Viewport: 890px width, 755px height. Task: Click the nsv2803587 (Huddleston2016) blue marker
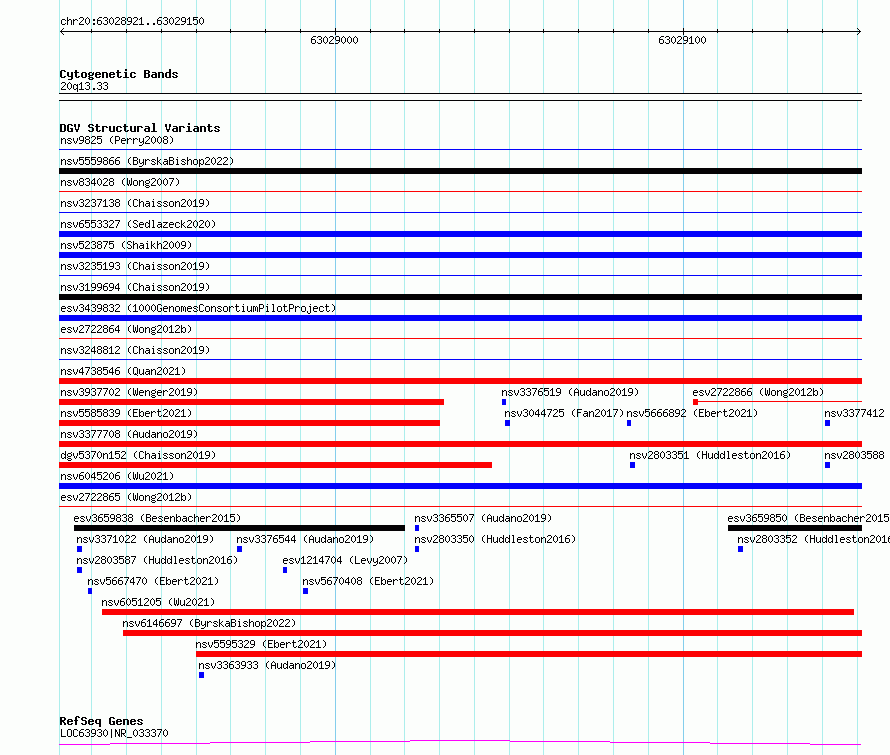pyautogui.click(x=79, y=570)
